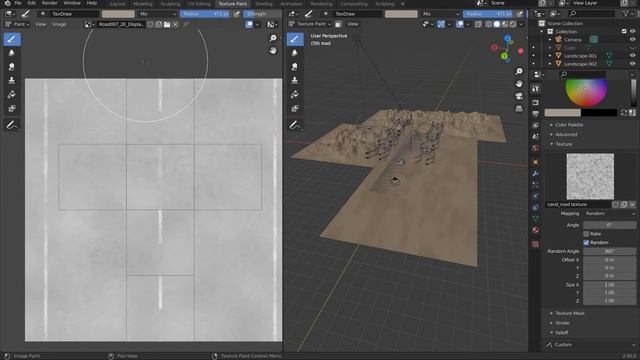Click the pan hand icon in the Image Editor

(273, 51)
